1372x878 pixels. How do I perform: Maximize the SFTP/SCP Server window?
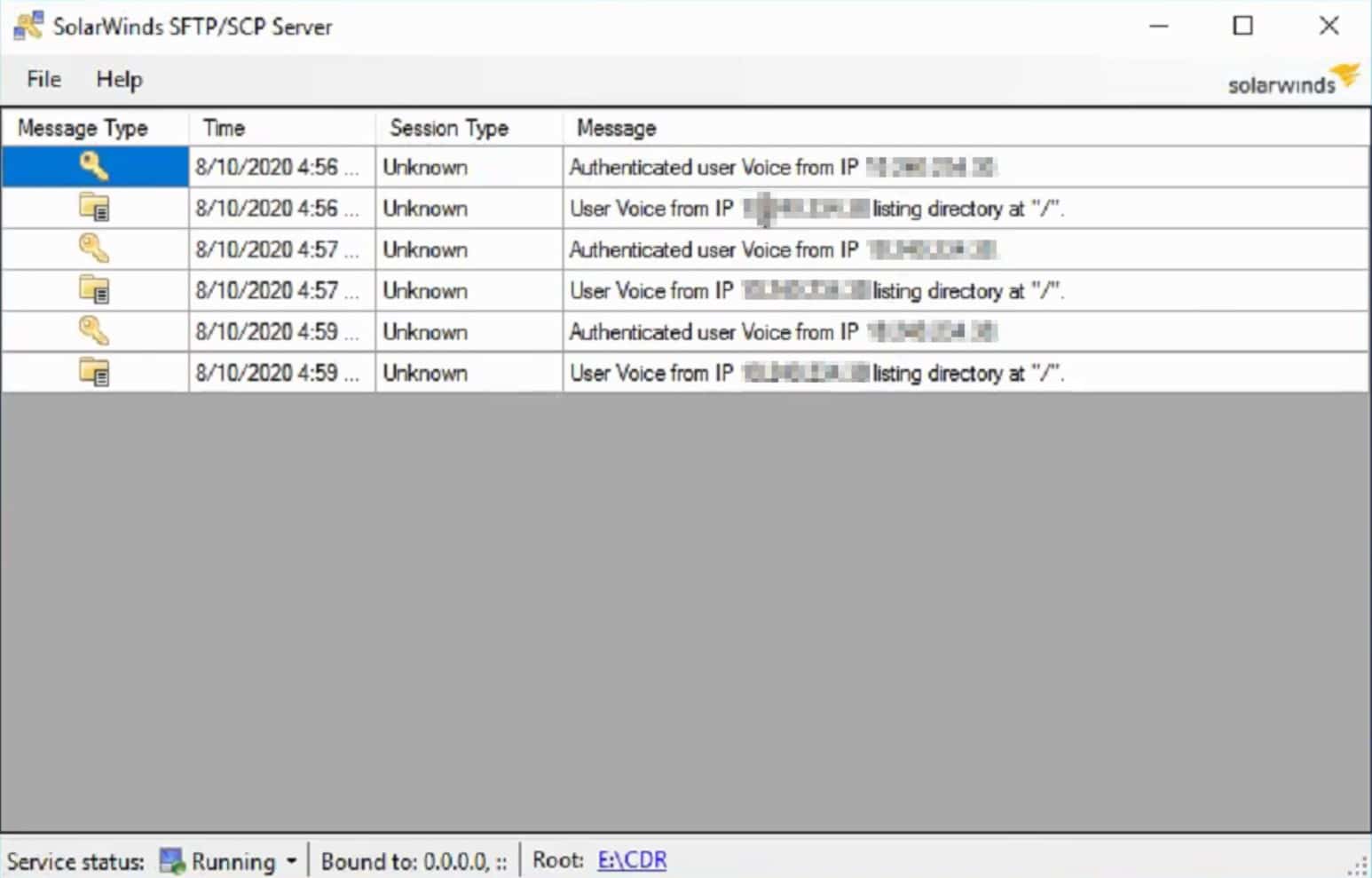(x=1243, y=26)
